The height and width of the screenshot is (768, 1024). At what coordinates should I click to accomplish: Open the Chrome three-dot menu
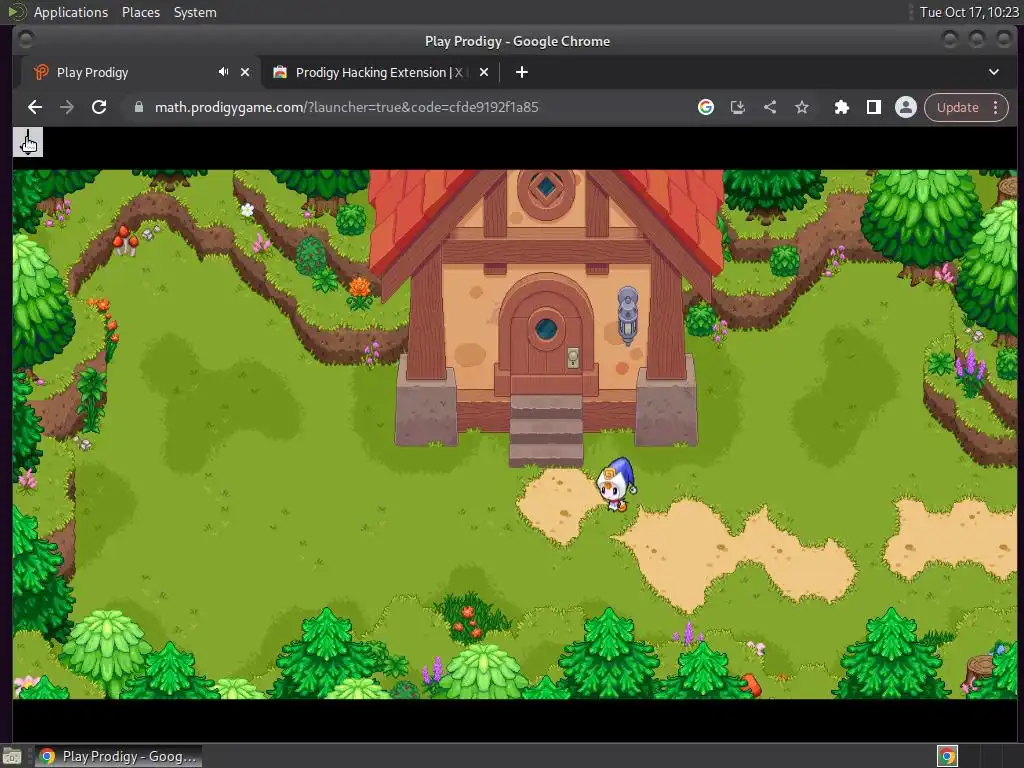pos(996,107)
